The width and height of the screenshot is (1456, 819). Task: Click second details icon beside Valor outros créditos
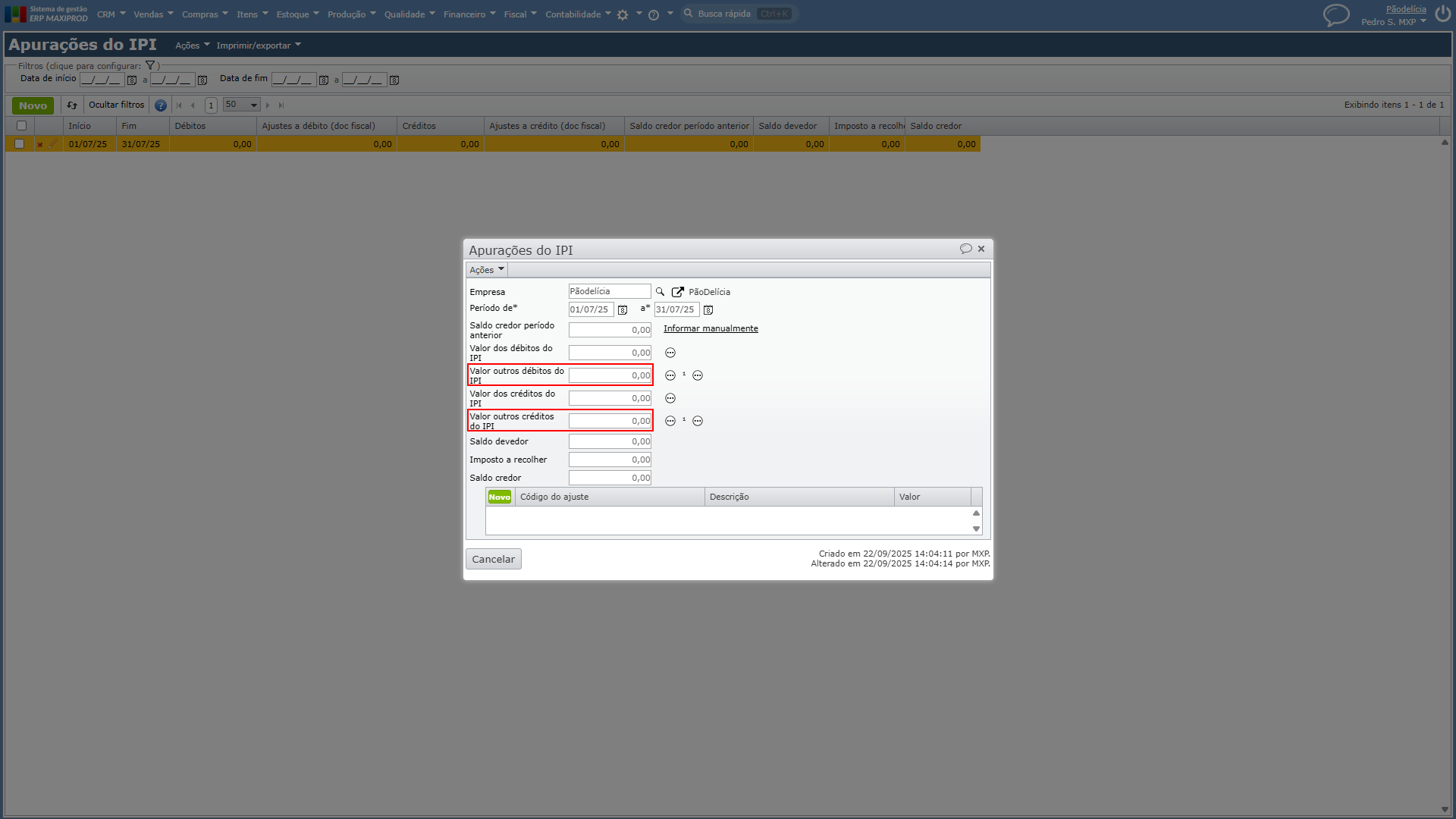tap(698, 422)
